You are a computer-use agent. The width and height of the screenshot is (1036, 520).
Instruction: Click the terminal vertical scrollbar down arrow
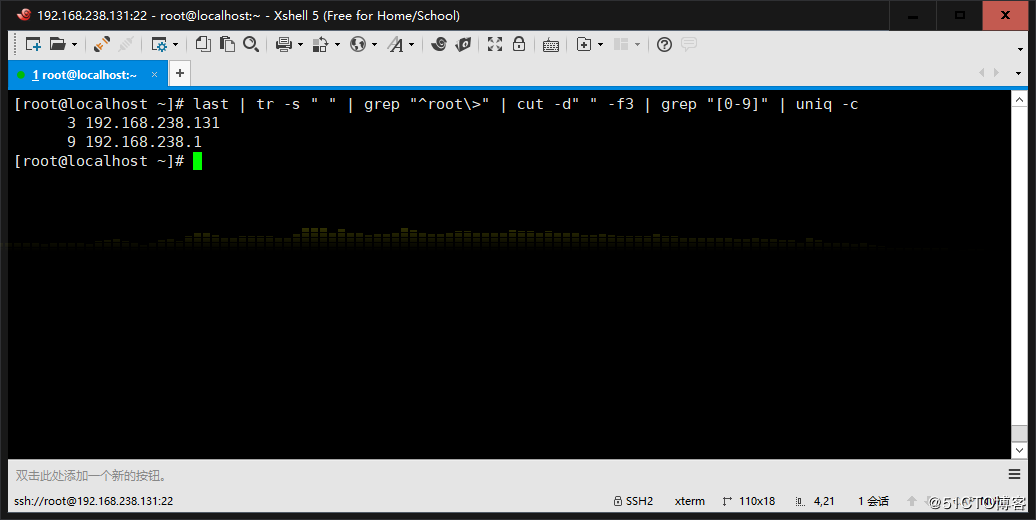[x=1018, y=450]
